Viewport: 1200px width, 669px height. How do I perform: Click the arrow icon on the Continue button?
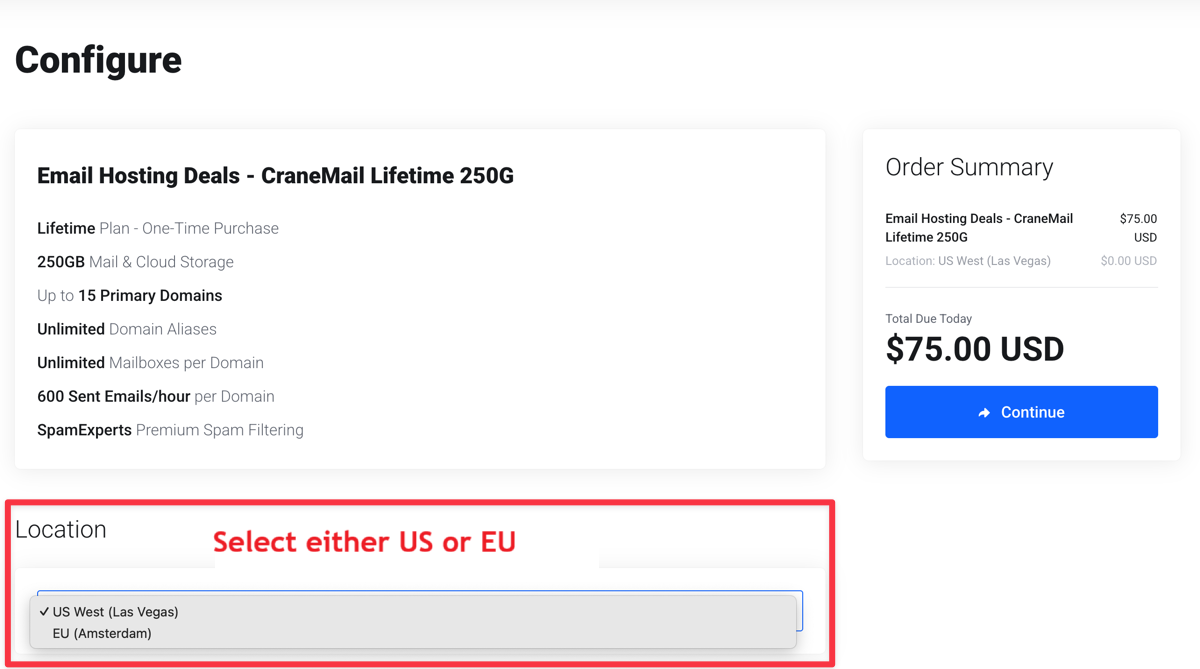click(984, 413)
